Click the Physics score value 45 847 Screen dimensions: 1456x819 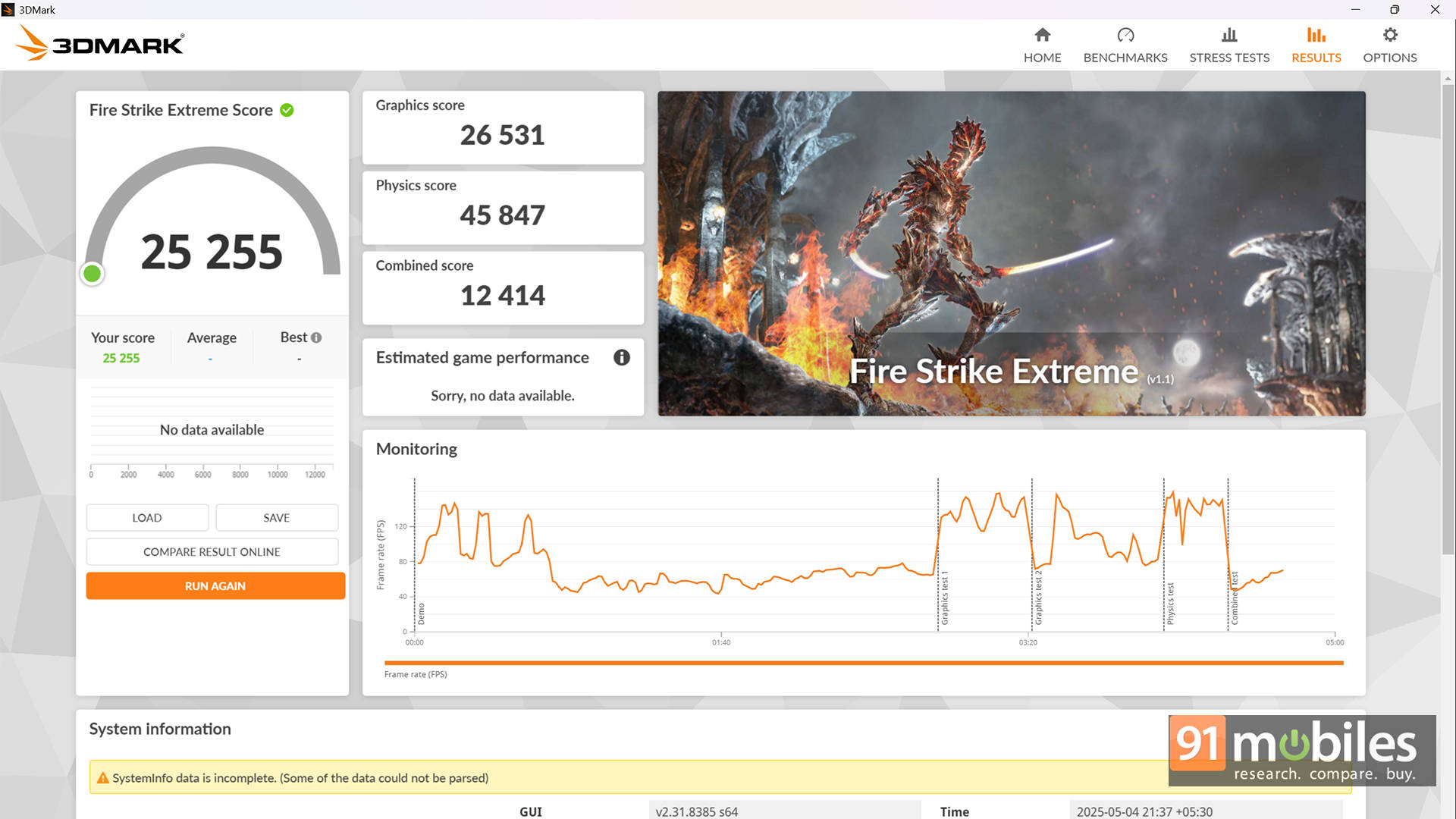point(502,215)
